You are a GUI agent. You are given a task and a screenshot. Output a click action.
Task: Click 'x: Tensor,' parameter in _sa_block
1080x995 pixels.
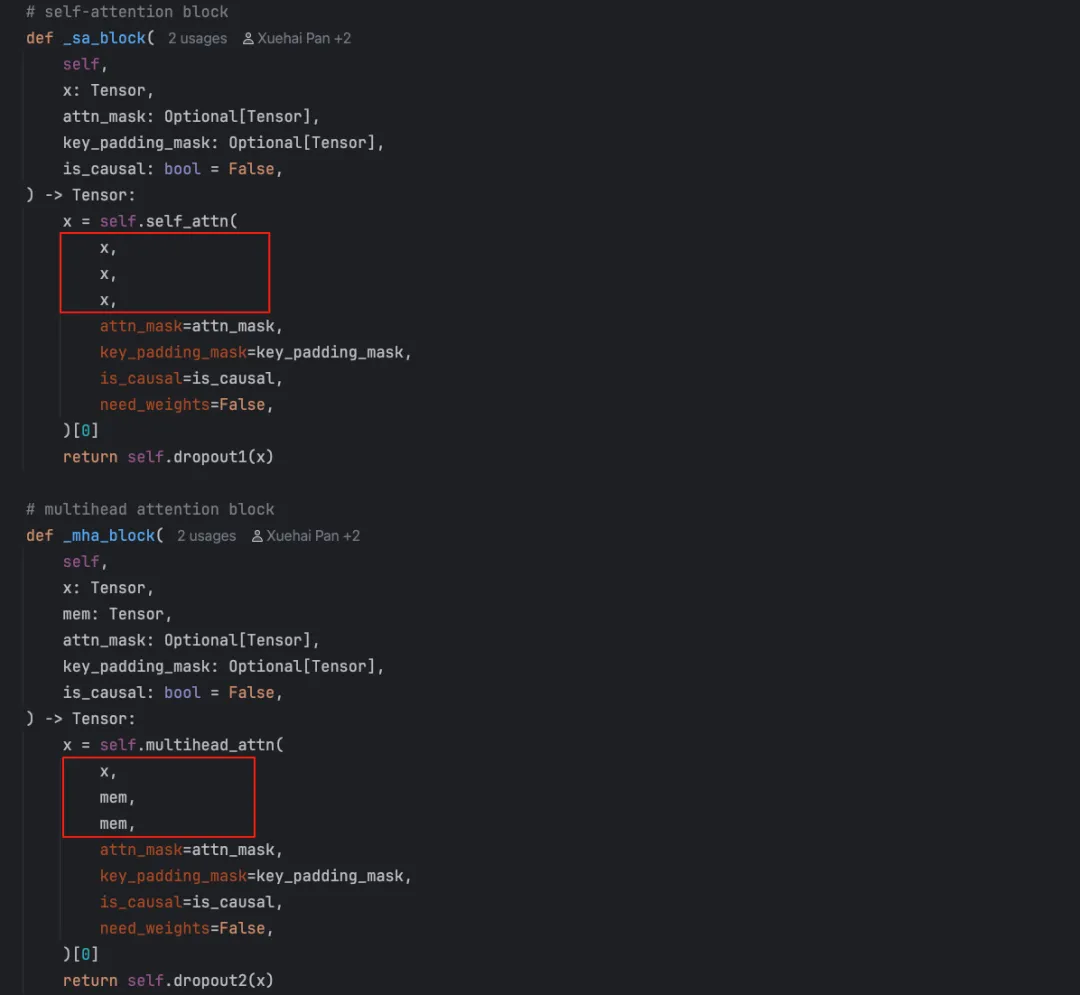tap(108, 91)
